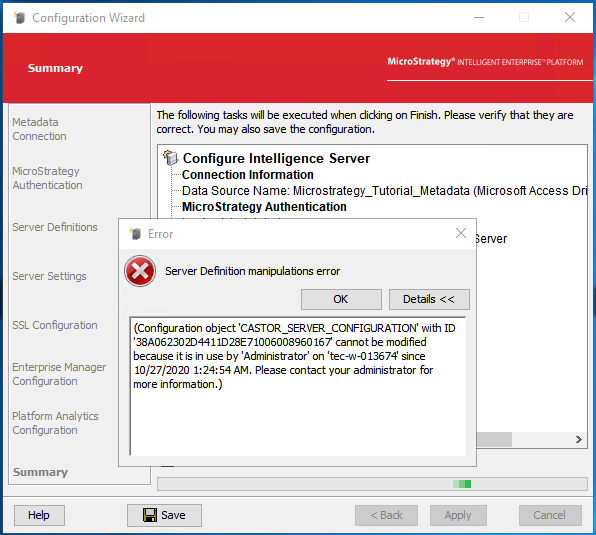The height and width of the screenshot is (535, 596).
Task: Select Platform Analytics Configuration step
Action: tap(55, 423)
